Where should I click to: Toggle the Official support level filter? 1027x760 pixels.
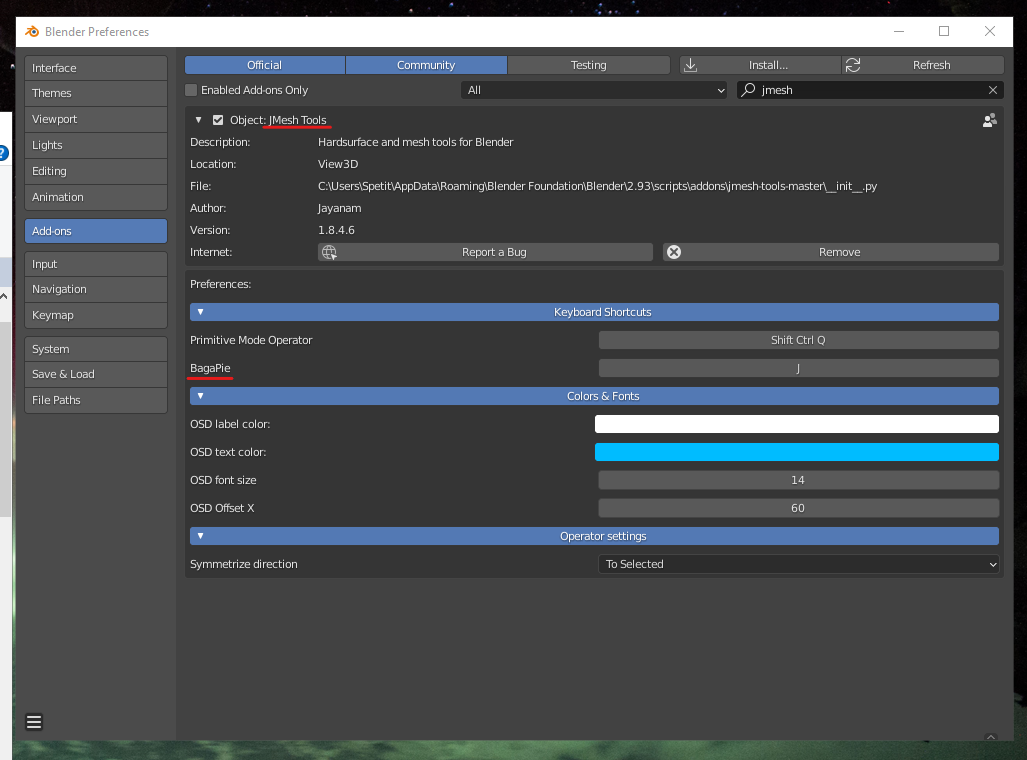coord(265,65)
